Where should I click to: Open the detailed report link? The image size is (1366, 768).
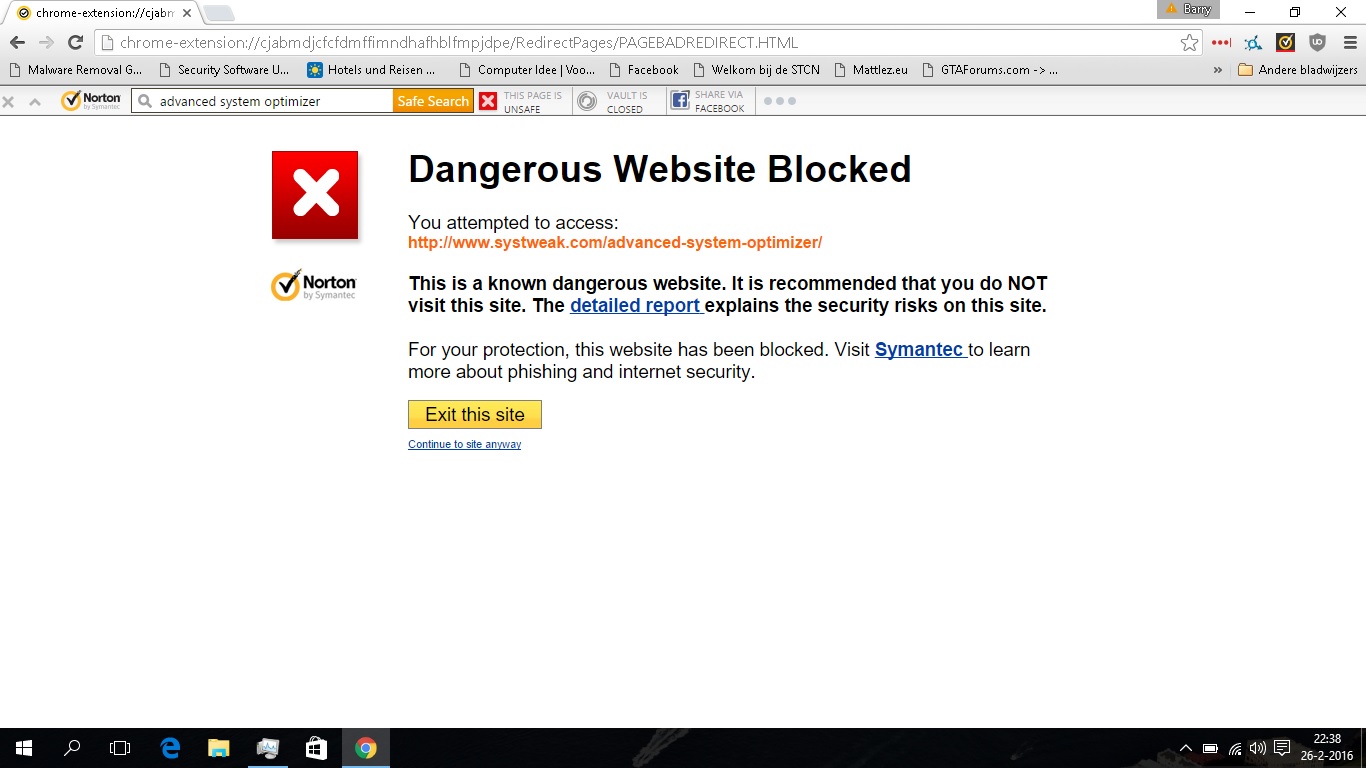[x=635, y=305]
